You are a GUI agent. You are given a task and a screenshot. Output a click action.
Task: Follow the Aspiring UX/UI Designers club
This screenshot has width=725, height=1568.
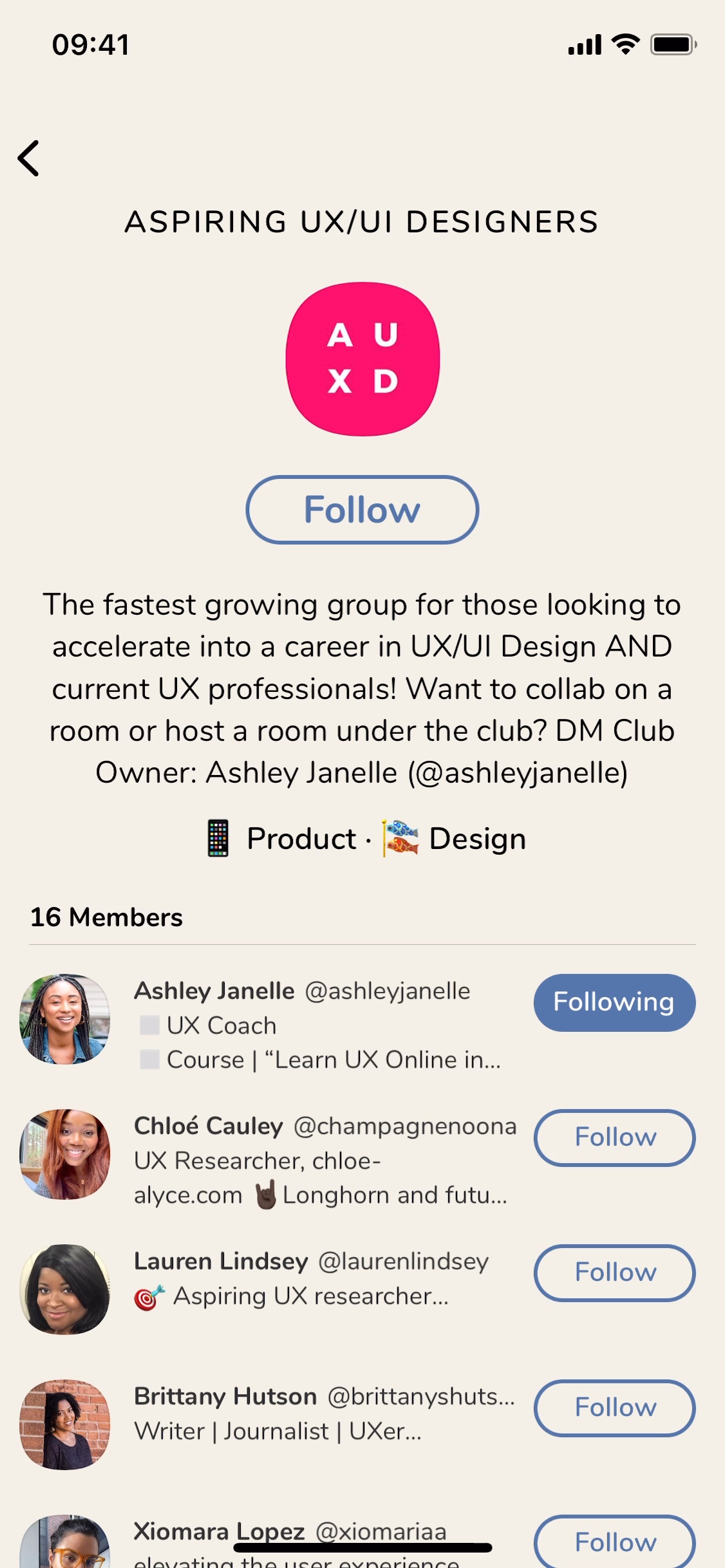[x=362, y=510]
